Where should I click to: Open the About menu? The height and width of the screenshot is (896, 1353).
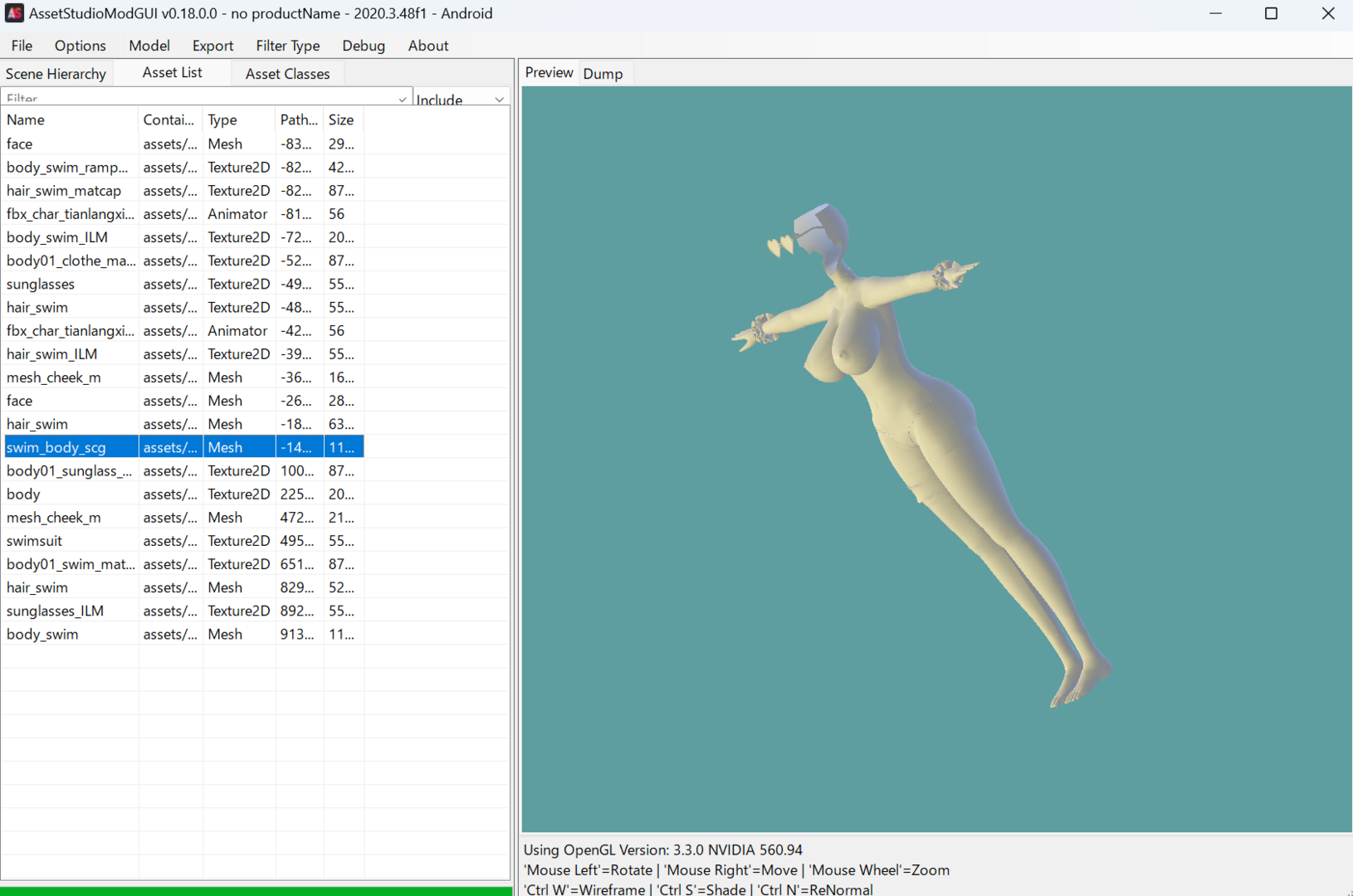click(428, 46)
